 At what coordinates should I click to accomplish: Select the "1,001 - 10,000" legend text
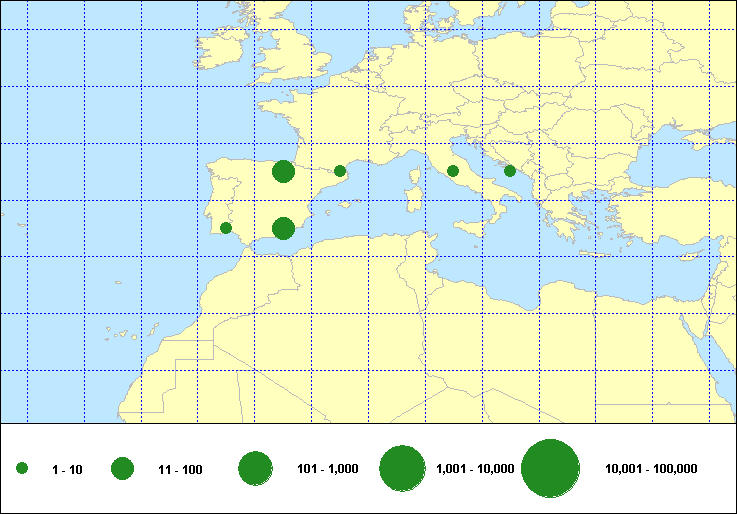[475, 469]
